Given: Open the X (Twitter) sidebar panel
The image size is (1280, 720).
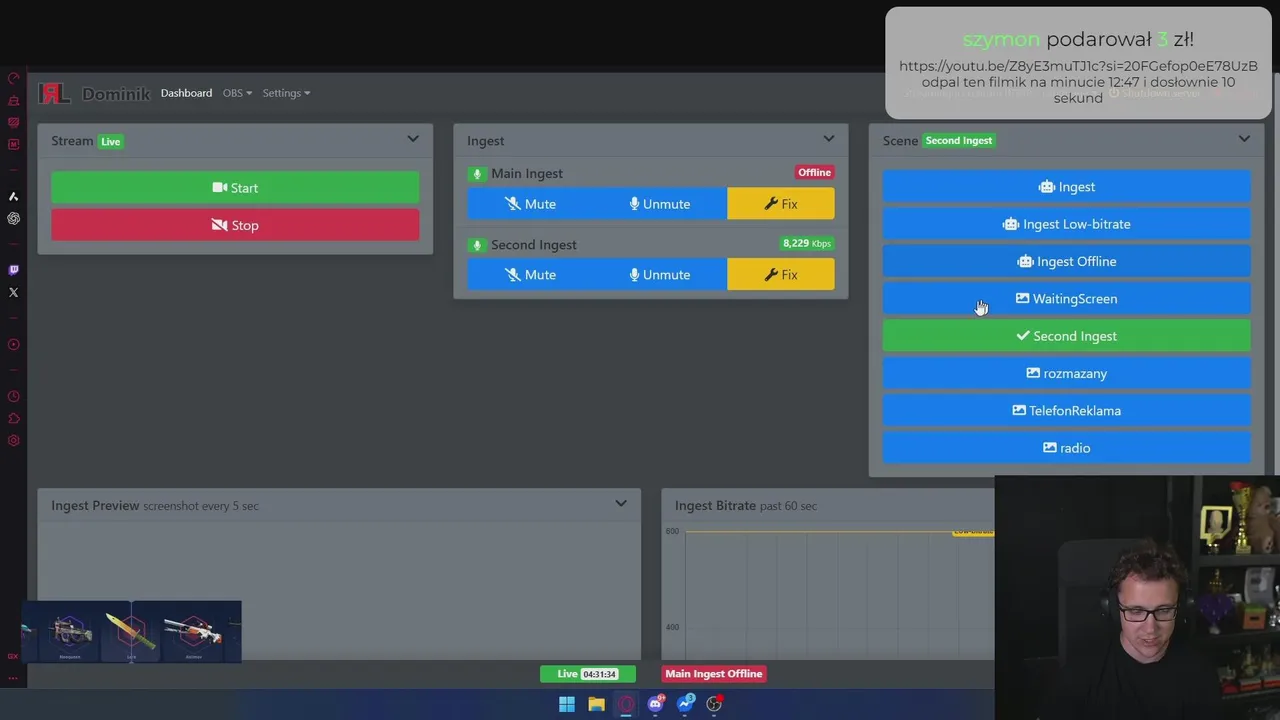Looking at the screenshot, I should (14, 292).
